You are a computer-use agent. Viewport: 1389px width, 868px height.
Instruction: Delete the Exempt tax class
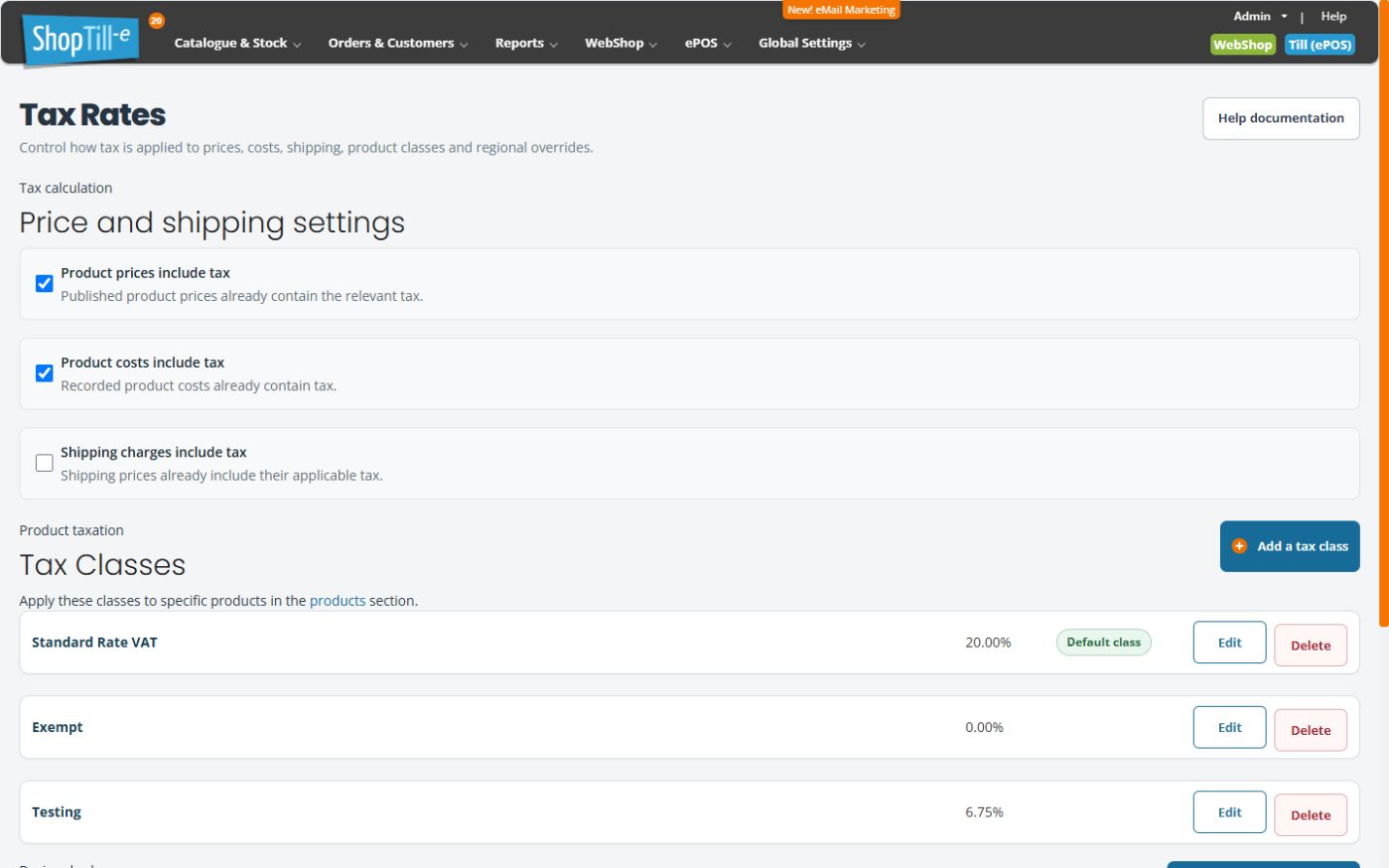(1310, 730)
